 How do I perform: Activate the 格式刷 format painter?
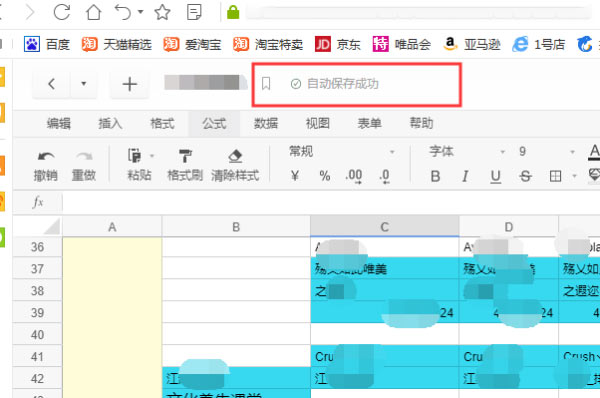(x=185, y=165)
